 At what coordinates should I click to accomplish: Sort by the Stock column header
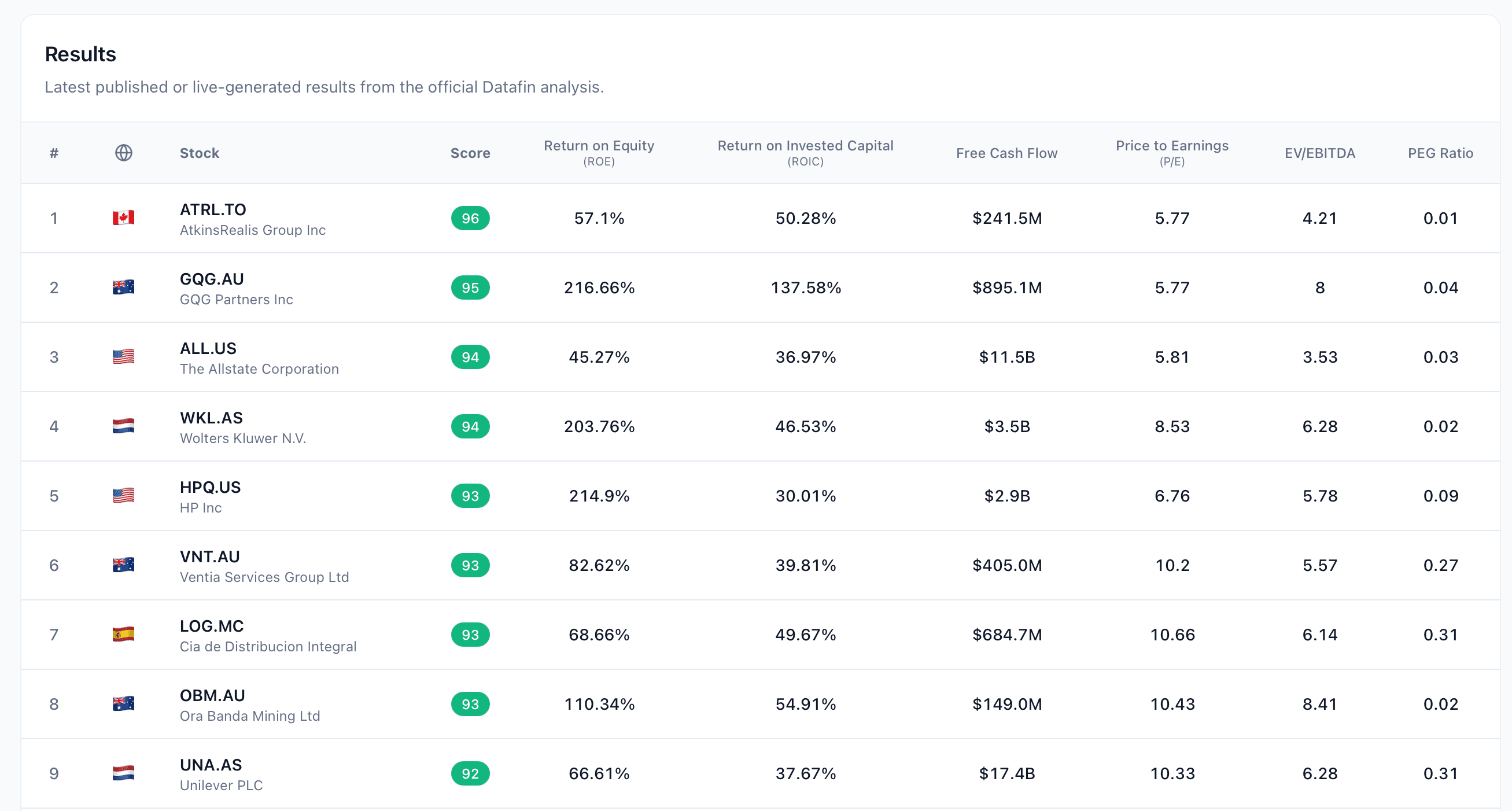pos(200,153)
